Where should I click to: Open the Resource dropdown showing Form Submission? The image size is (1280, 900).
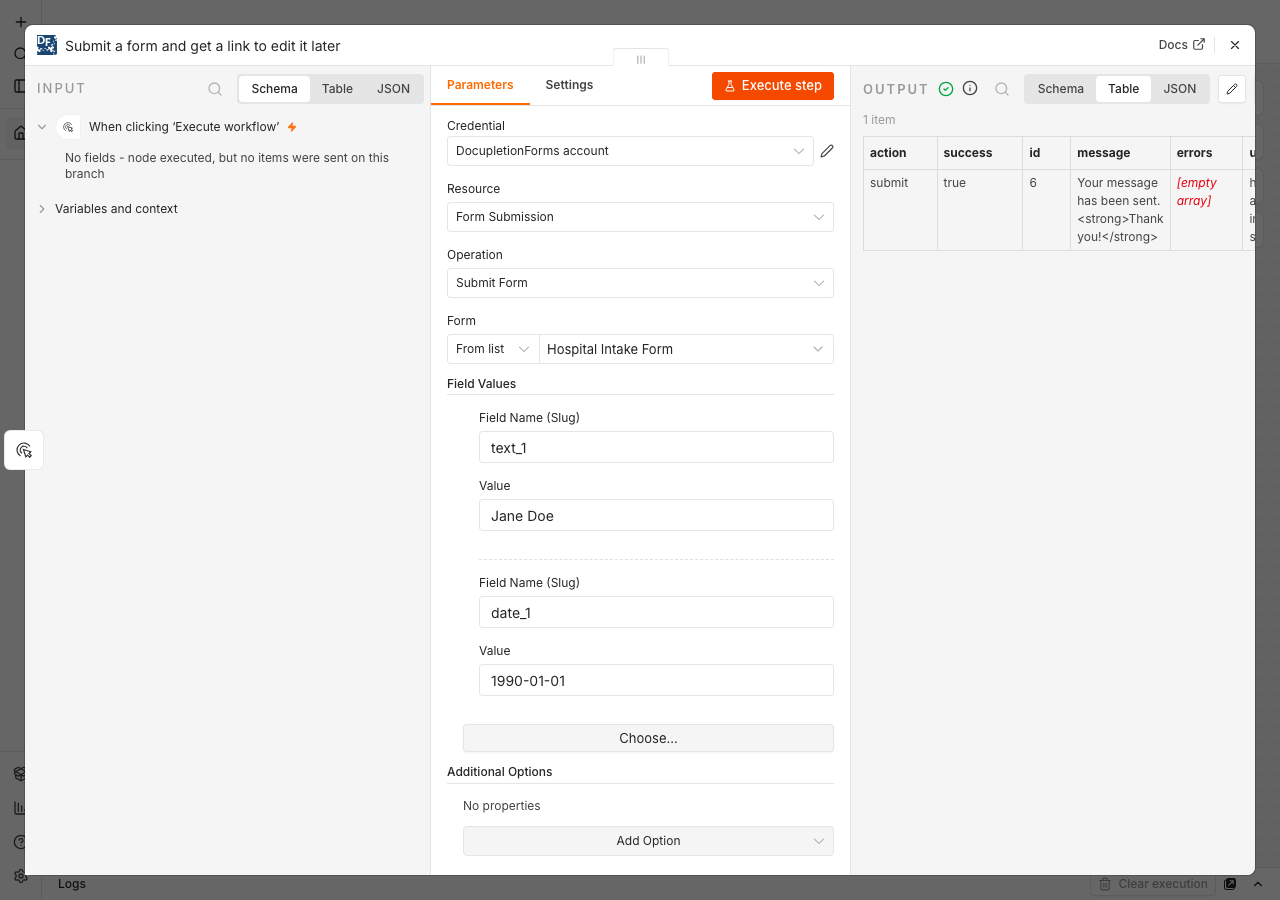[640, 217]
